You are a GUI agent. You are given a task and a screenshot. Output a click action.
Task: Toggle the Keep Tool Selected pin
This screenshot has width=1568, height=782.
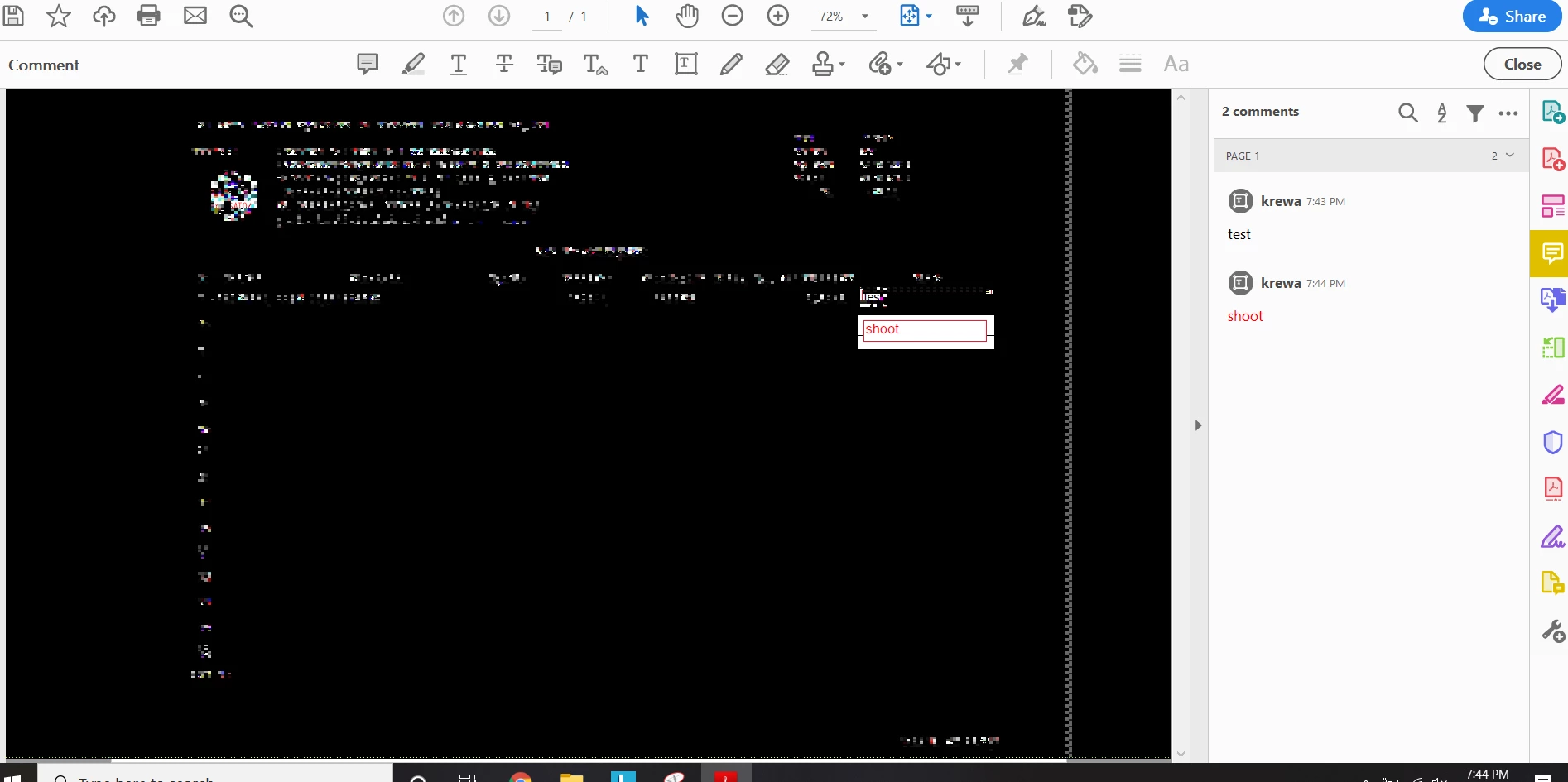(x=1017, y=64)
